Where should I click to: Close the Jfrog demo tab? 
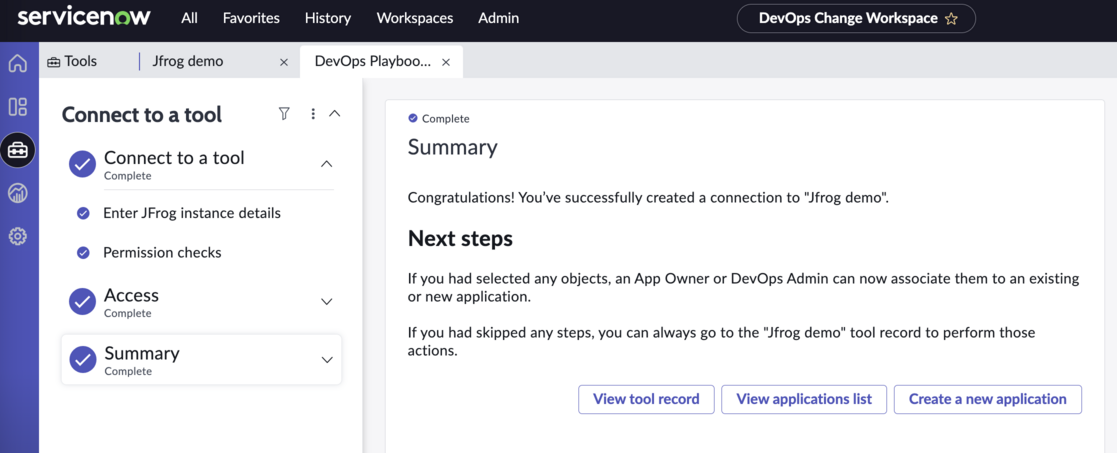pyautogui.click(x=284, y=62)
